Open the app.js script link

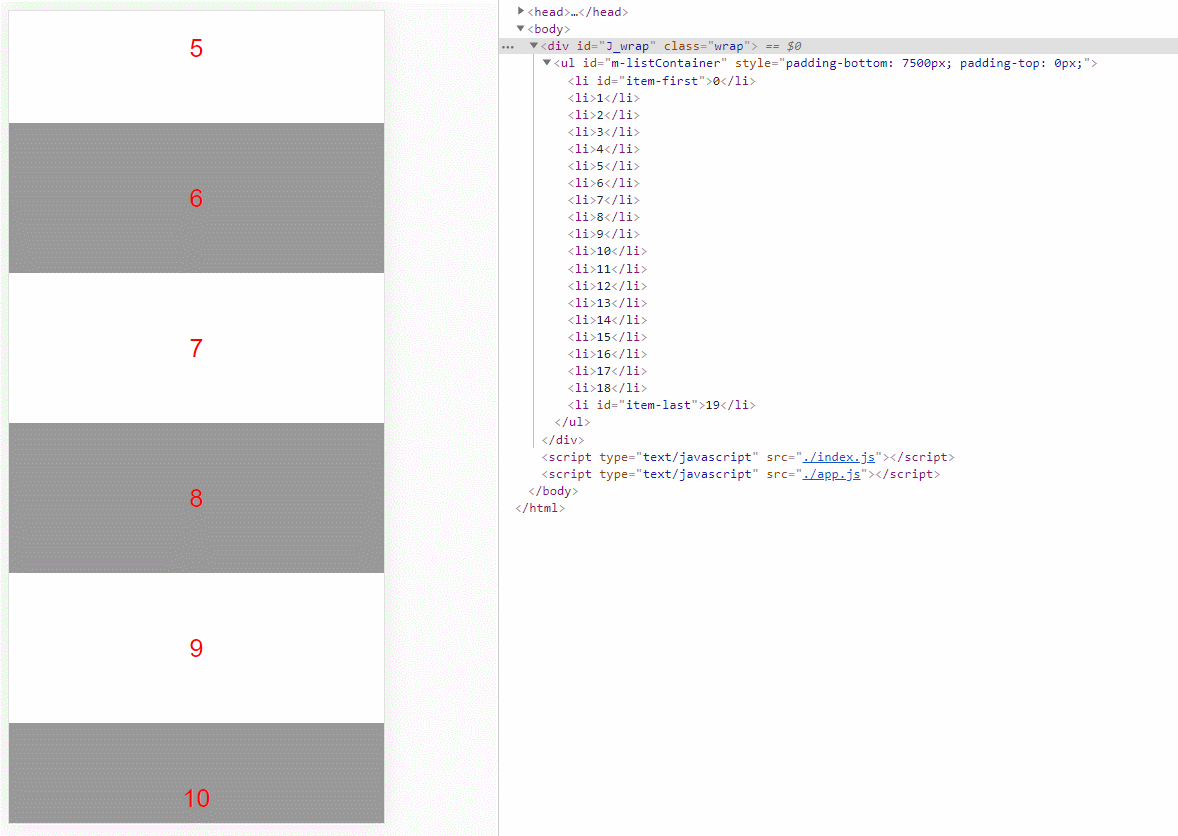click(831, 474)
